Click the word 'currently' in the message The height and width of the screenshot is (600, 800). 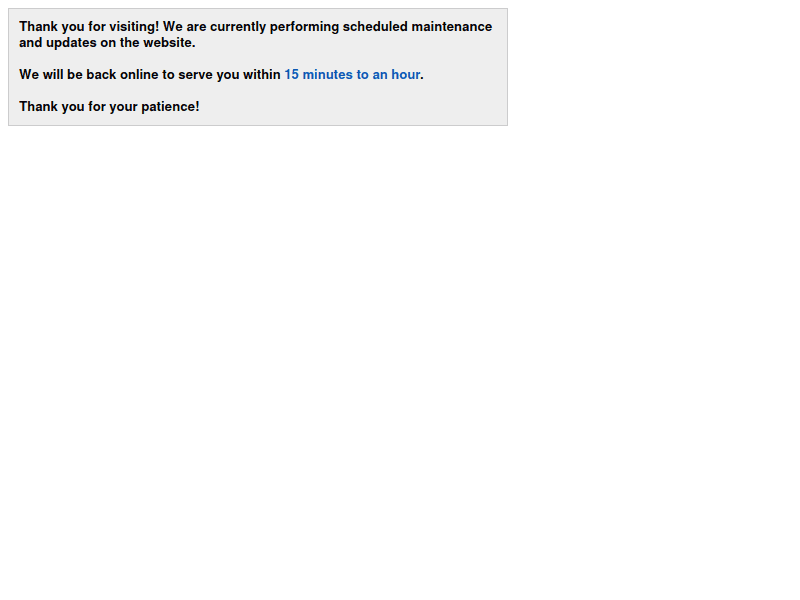[x=238, y=27]
